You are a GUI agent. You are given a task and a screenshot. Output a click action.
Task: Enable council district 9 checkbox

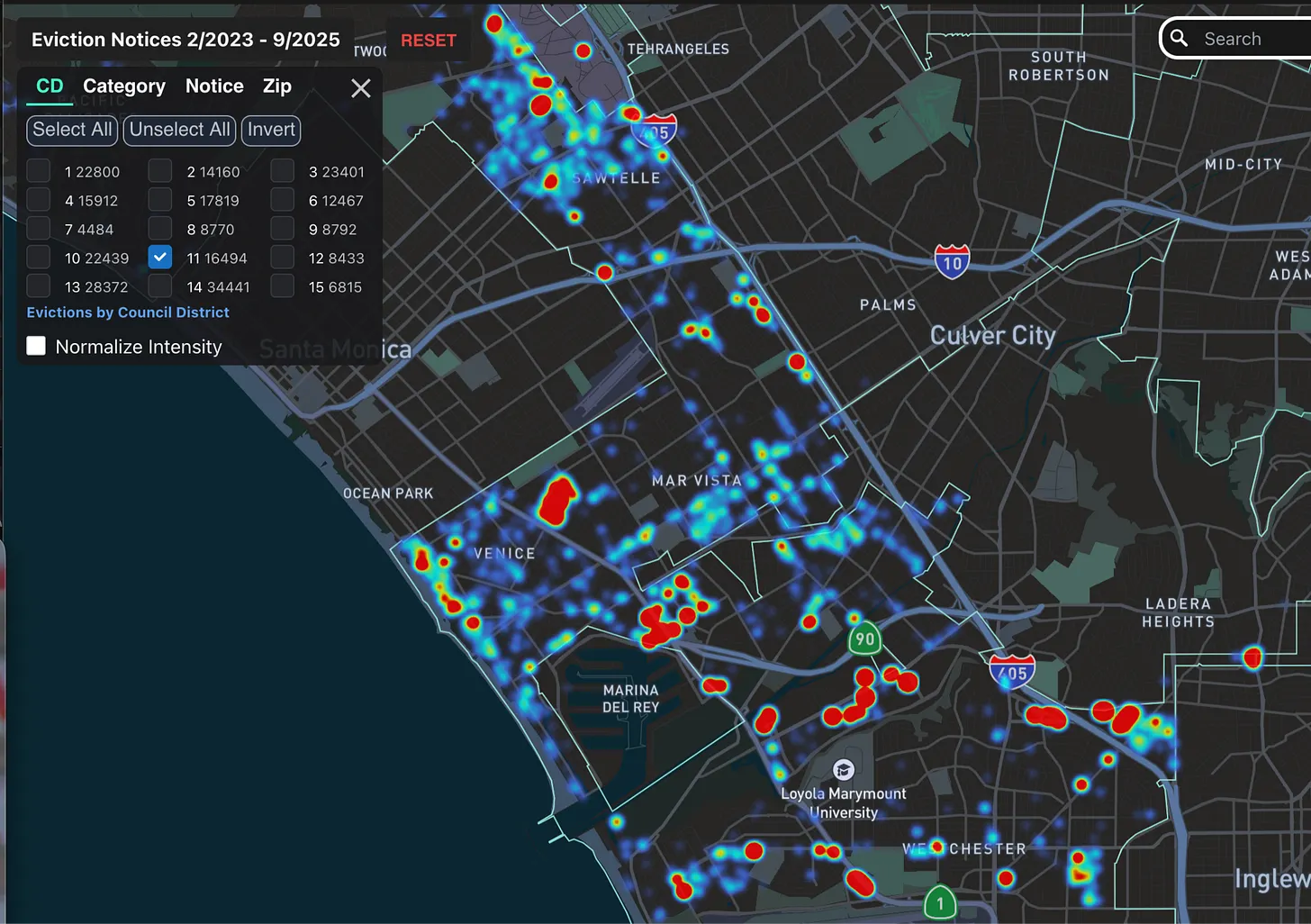tap(282, 229)
